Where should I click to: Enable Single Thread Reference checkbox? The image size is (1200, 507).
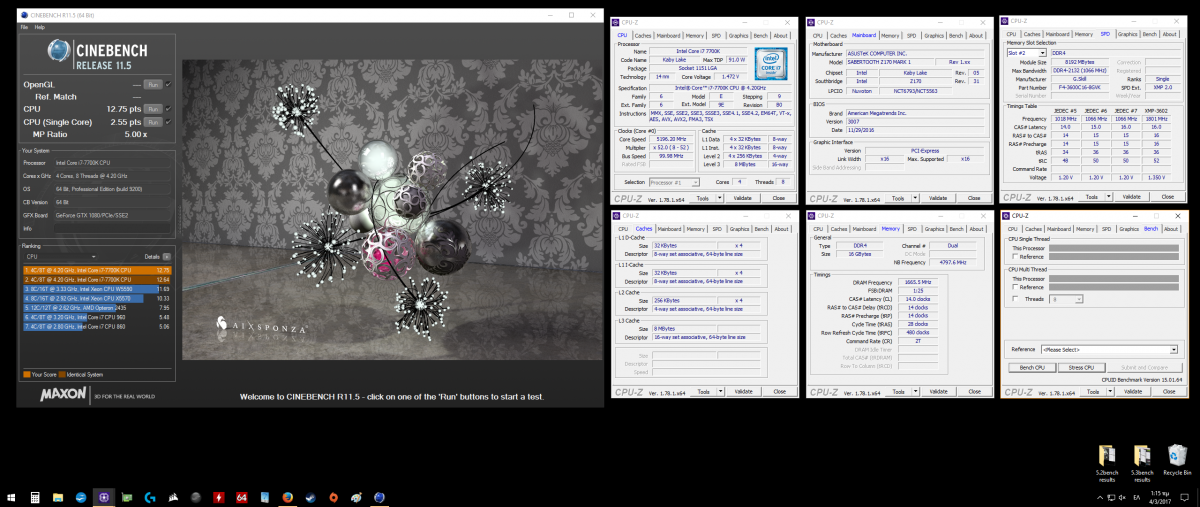[1015, 256]
